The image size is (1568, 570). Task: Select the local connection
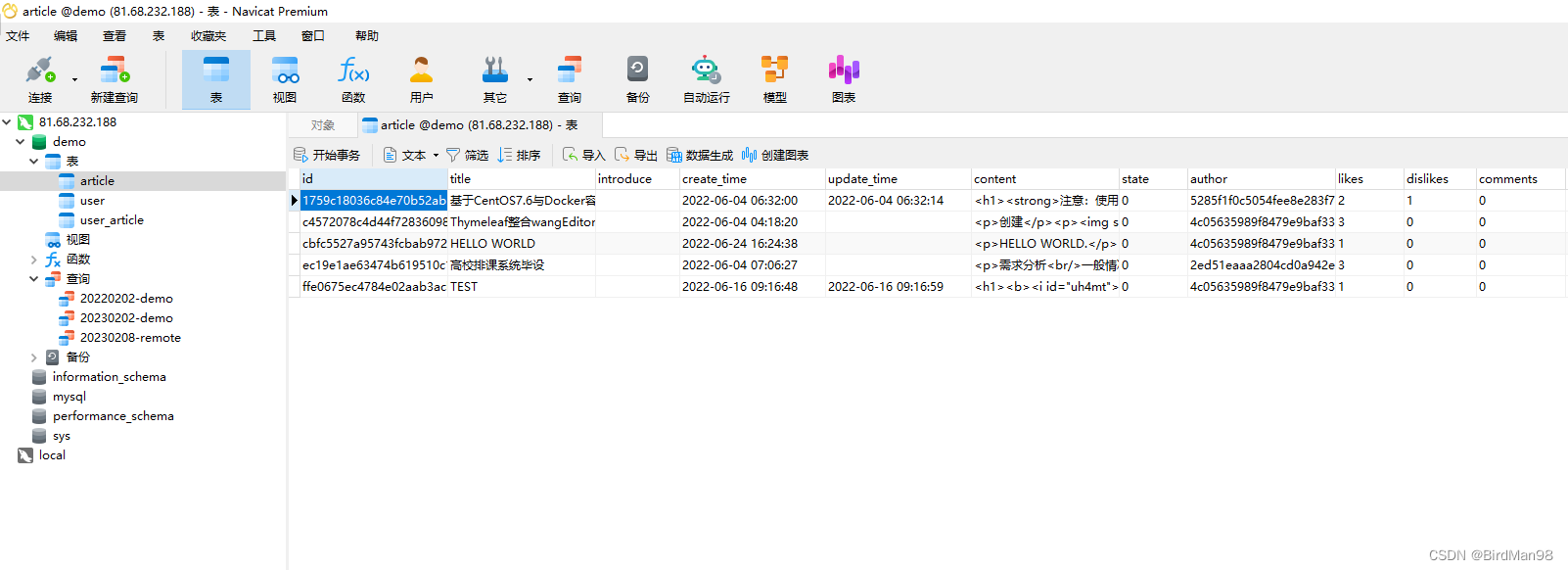coord(52,455)
